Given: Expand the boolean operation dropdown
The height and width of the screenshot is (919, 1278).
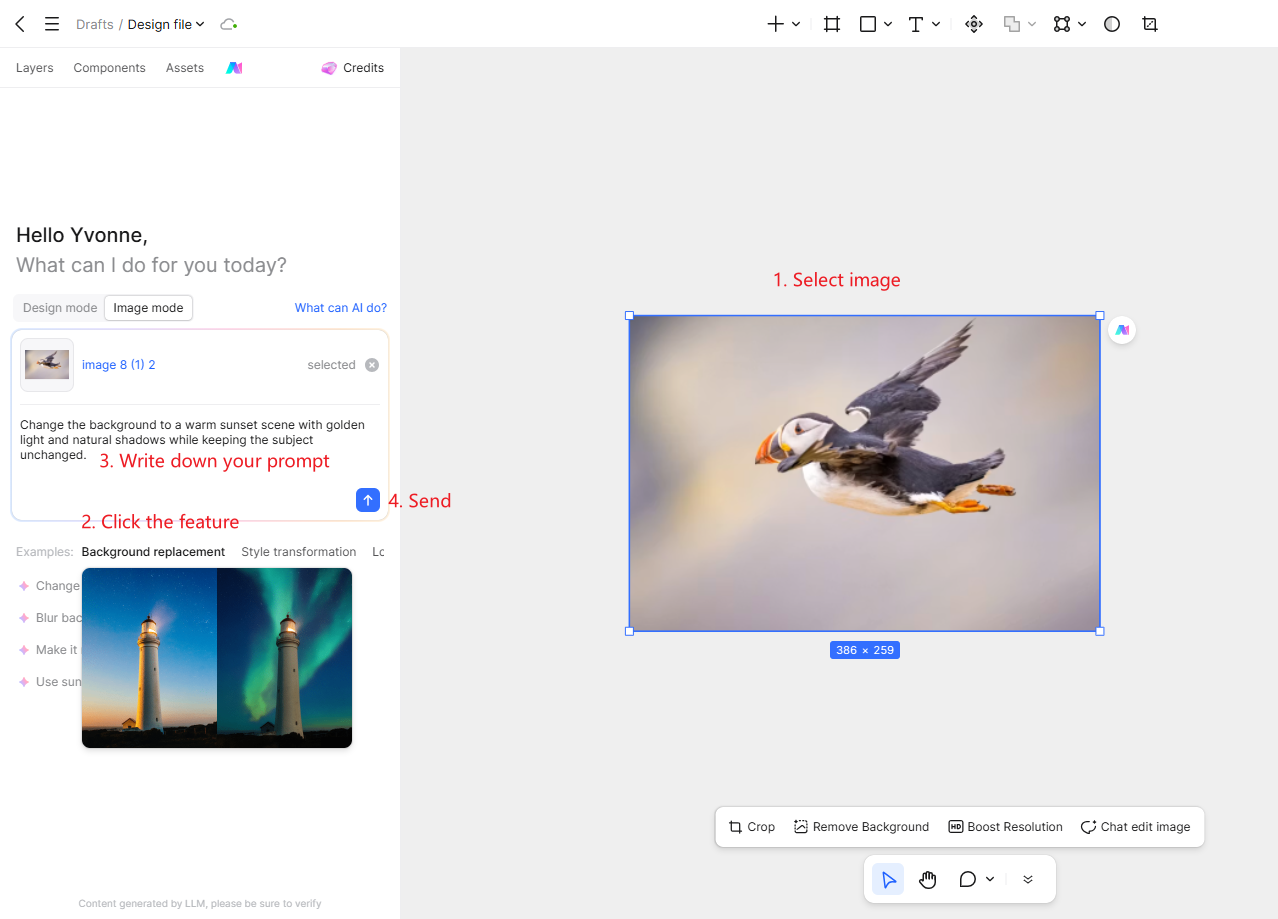Looking at the screenshot, I should [1032, 24].
